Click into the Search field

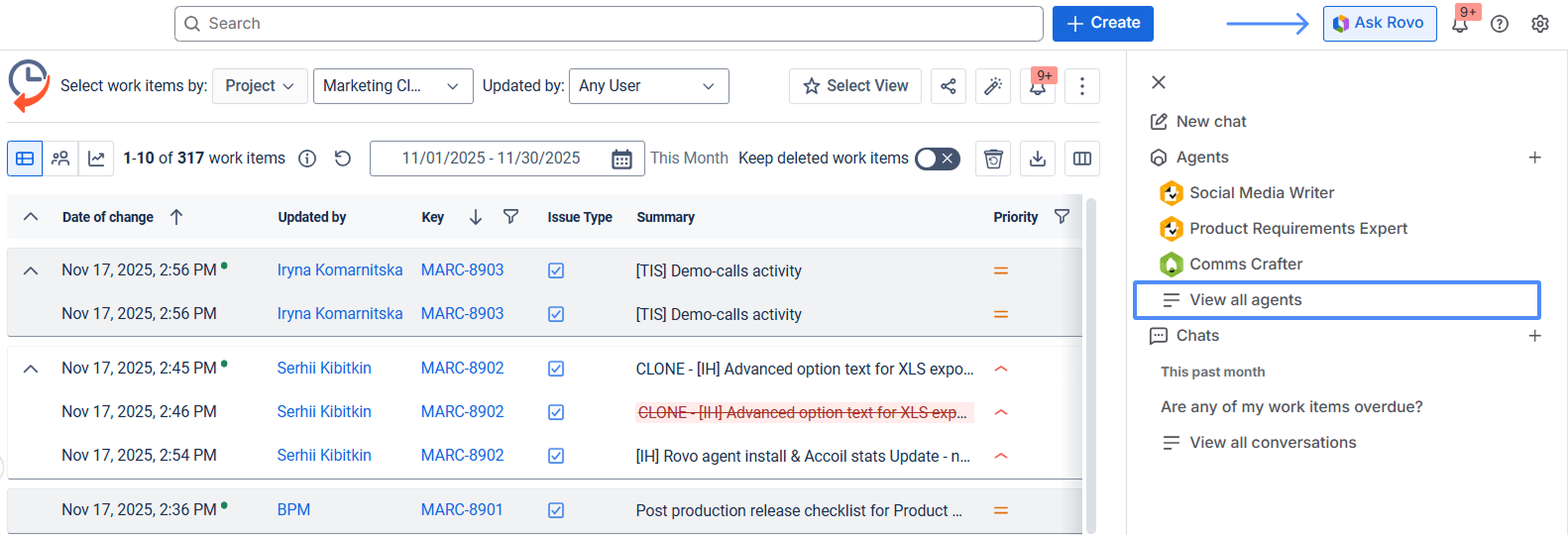tap(609, 24)
